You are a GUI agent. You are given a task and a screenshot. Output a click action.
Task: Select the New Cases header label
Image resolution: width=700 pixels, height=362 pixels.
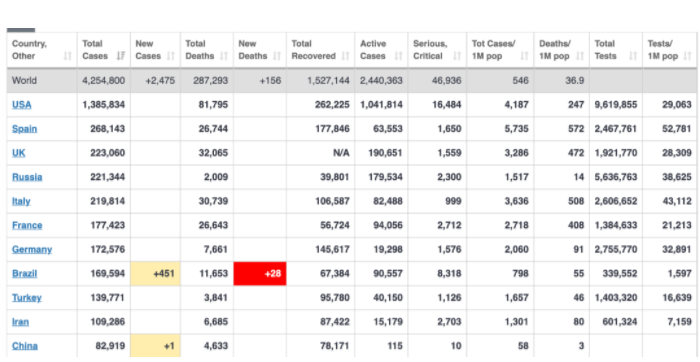(x=148, y=50)
